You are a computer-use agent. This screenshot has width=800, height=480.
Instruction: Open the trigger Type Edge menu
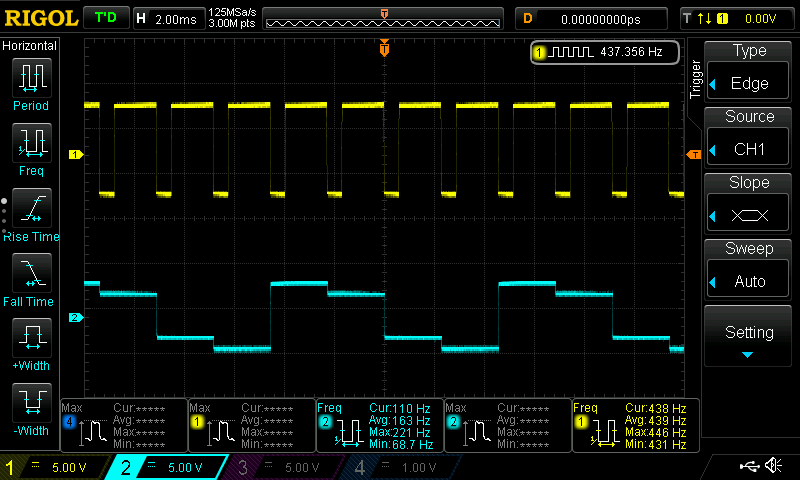[749, 70]
